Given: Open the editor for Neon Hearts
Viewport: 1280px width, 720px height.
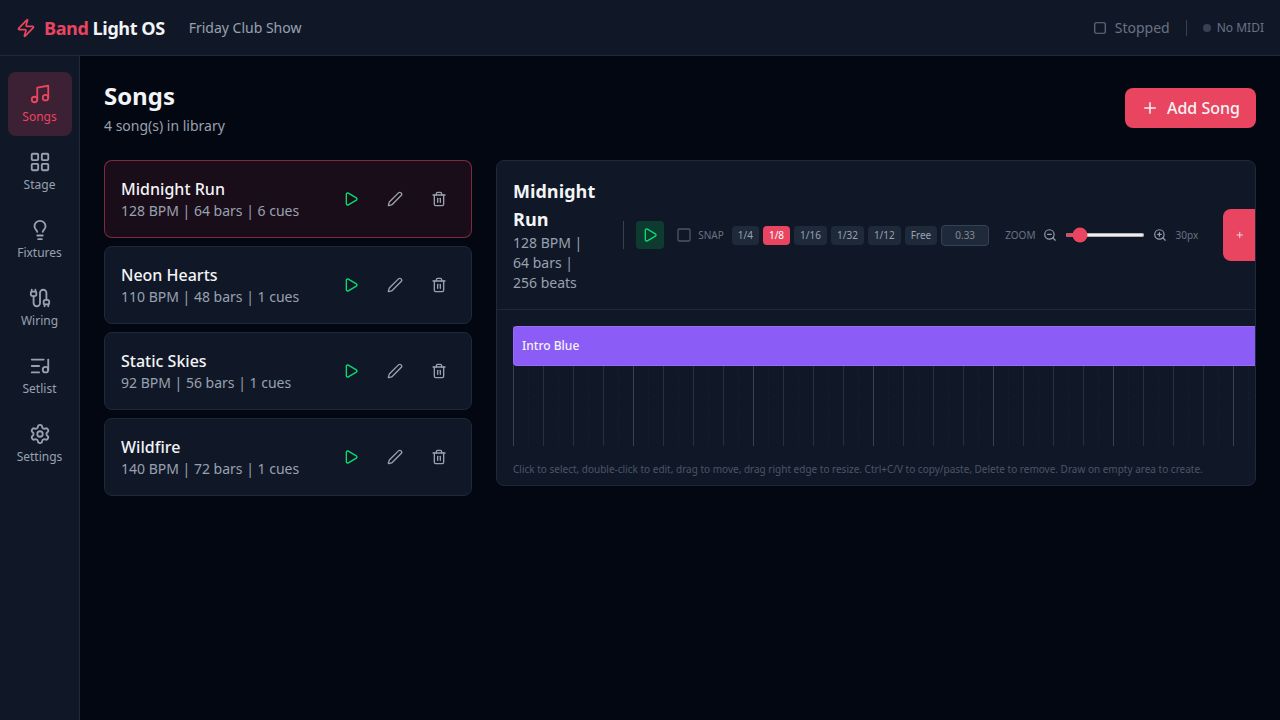Looking at the screenshot, I should (395, 285).
